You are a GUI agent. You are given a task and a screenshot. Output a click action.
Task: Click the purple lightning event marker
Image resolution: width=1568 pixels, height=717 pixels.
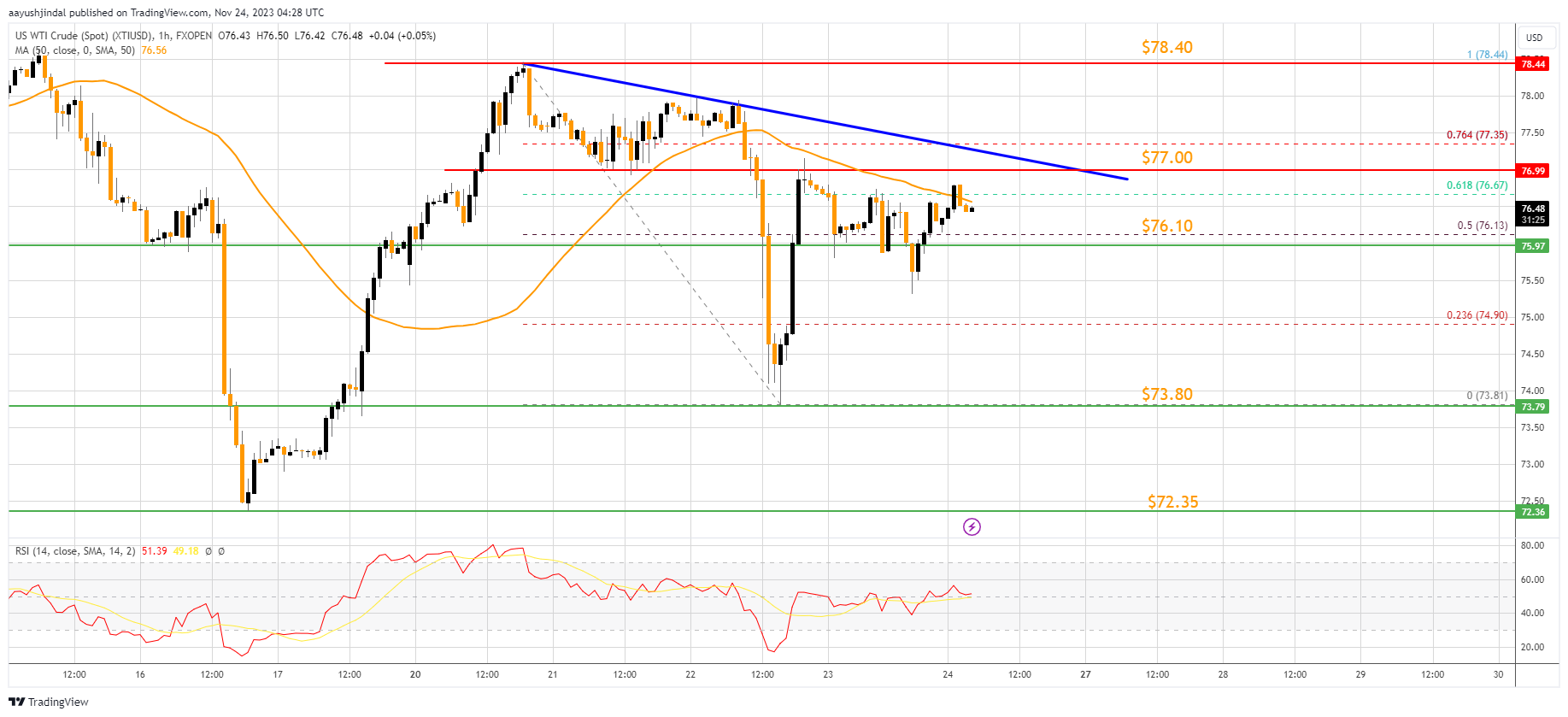pos(972,526)
